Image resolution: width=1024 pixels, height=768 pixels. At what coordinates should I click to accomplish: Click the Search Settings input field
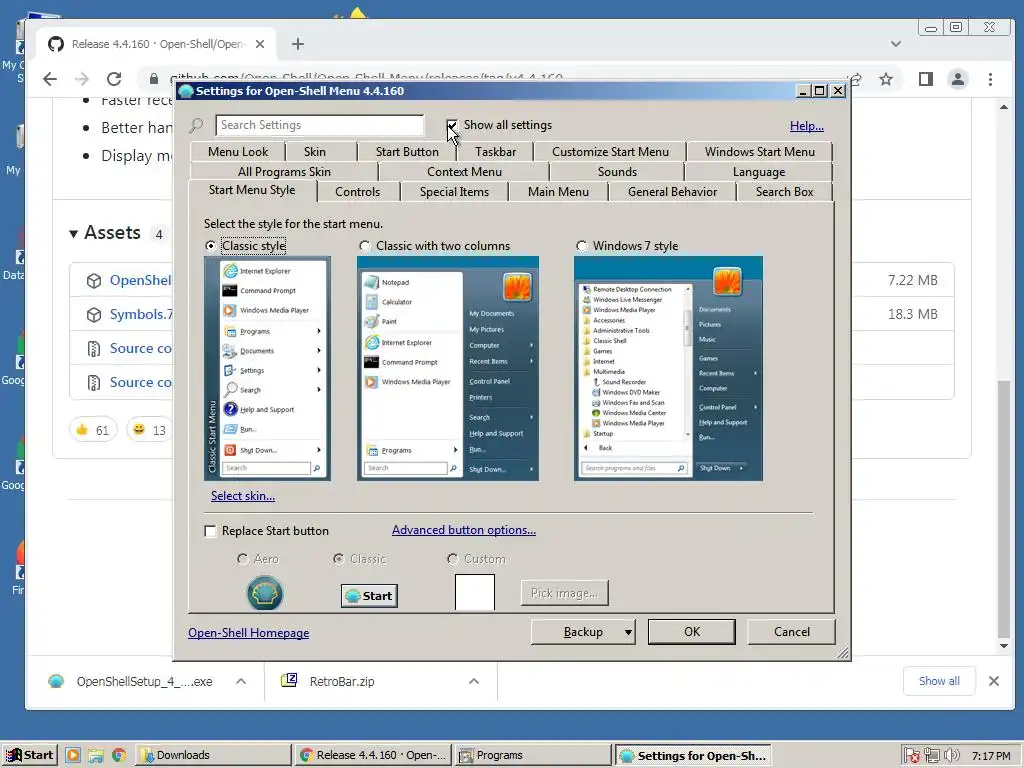pos(319,125)
